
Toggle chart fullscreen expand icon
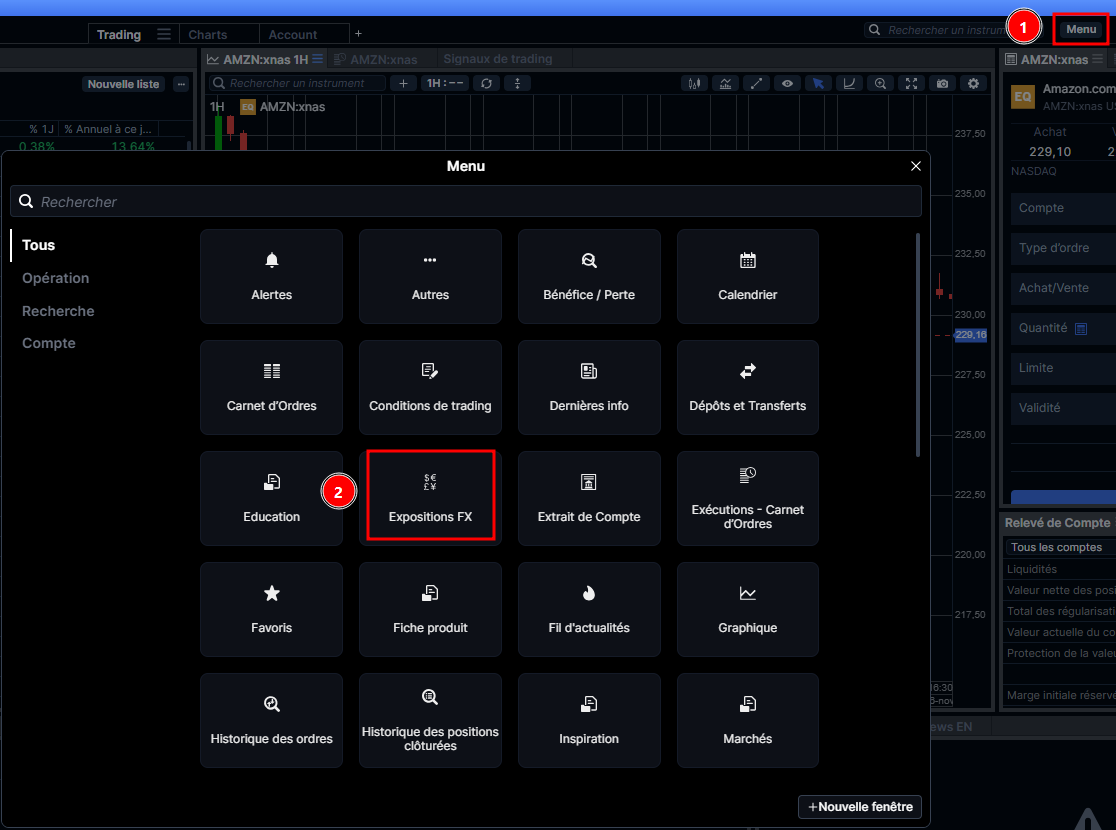(x=911, y=83)
